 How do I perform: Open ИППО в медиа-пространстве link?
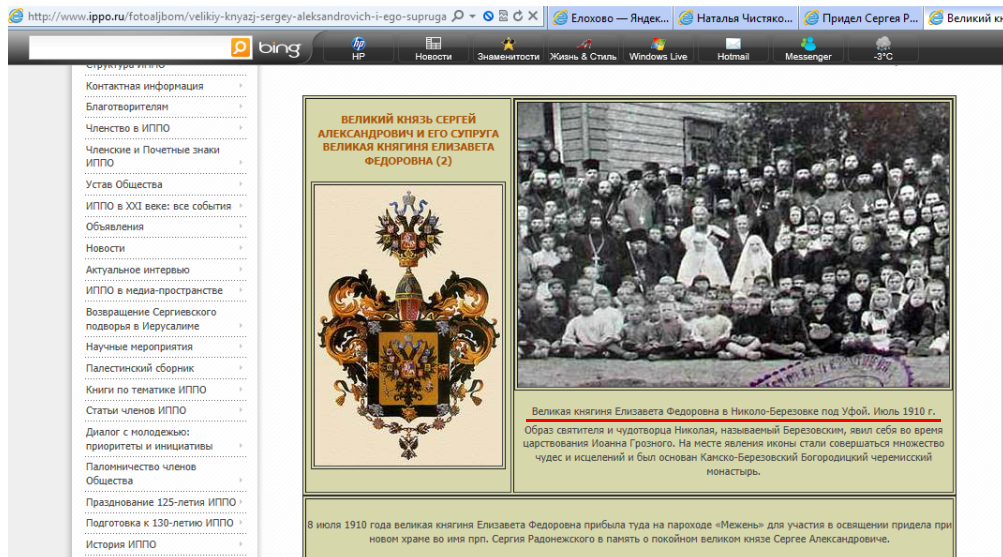[x=154, y=290]
